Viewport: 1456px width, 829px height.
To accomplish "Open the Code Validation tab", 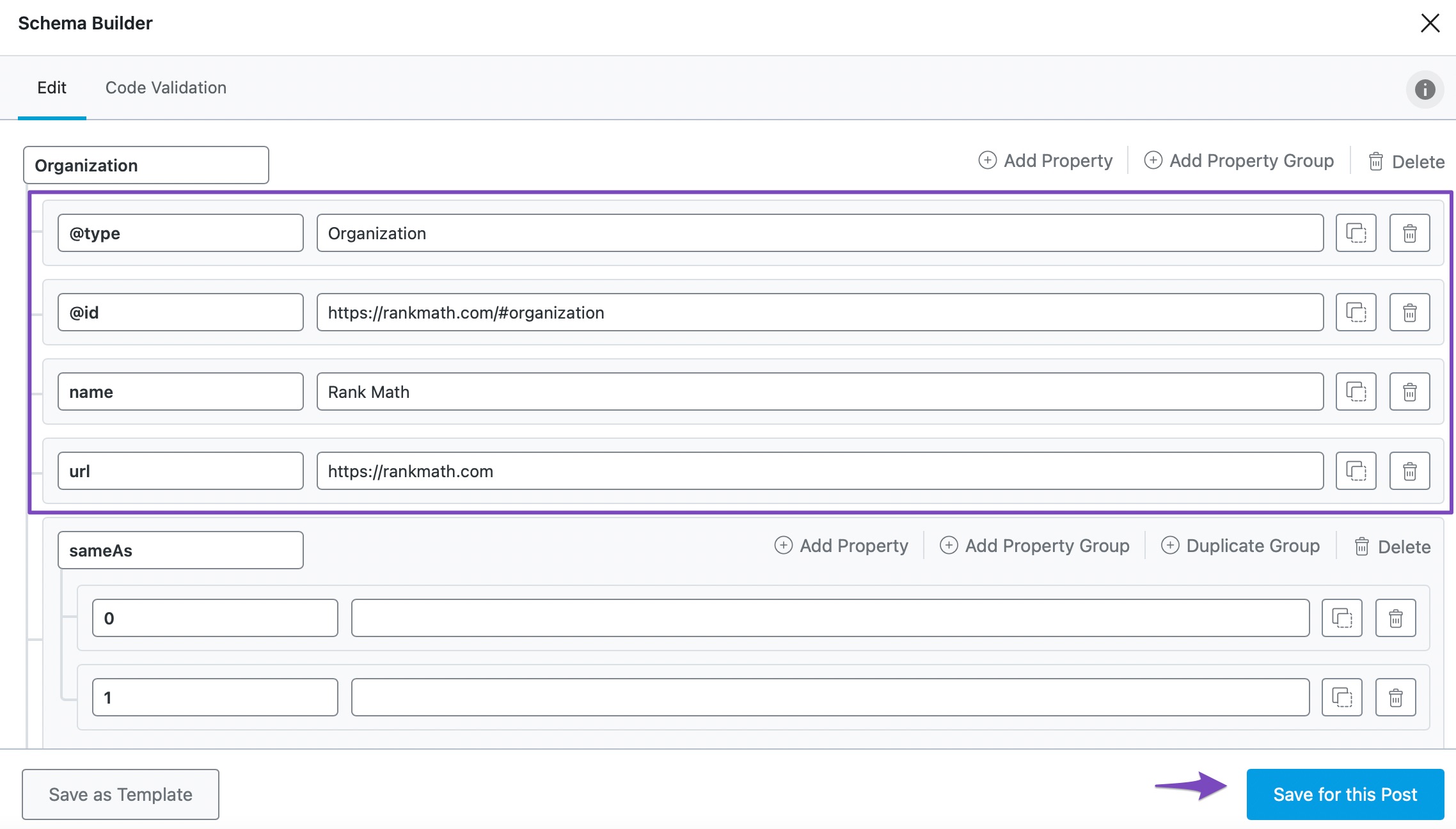I will pyautogui.click(x=166, y=88).
